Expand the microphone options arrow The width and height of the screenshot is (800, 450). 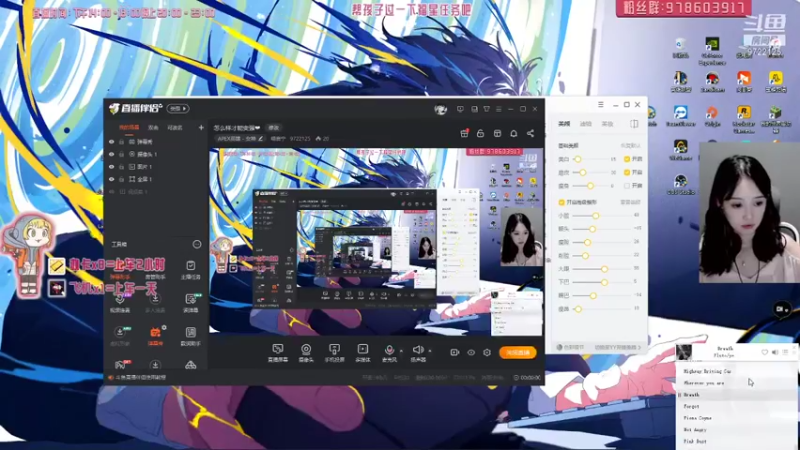[401, 351]
